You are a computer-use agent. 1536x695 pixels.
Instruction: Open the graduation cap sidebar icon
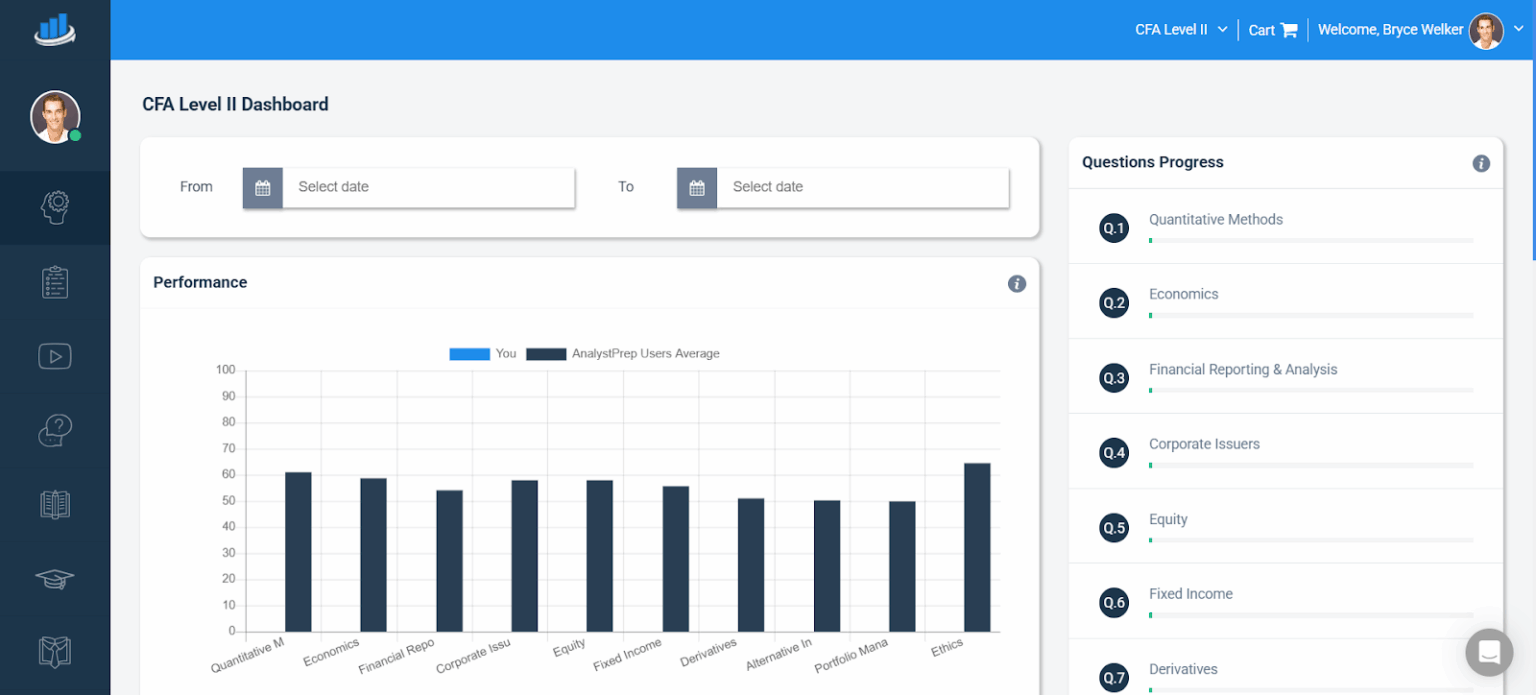point(55,579)
